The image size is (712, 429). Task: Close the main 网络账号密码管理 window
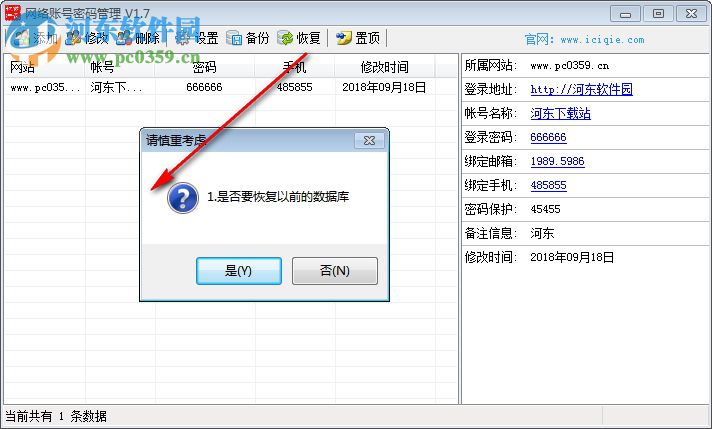[691, 14]
